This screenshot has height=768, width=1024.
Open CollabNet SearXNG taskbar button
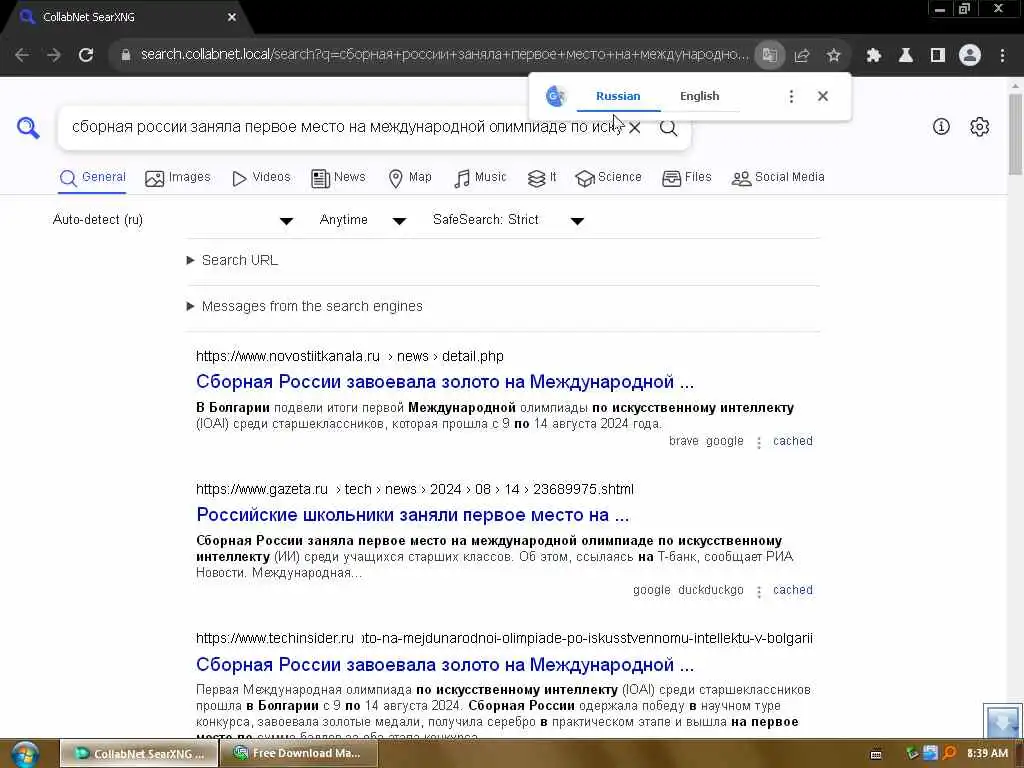[138, 754]
